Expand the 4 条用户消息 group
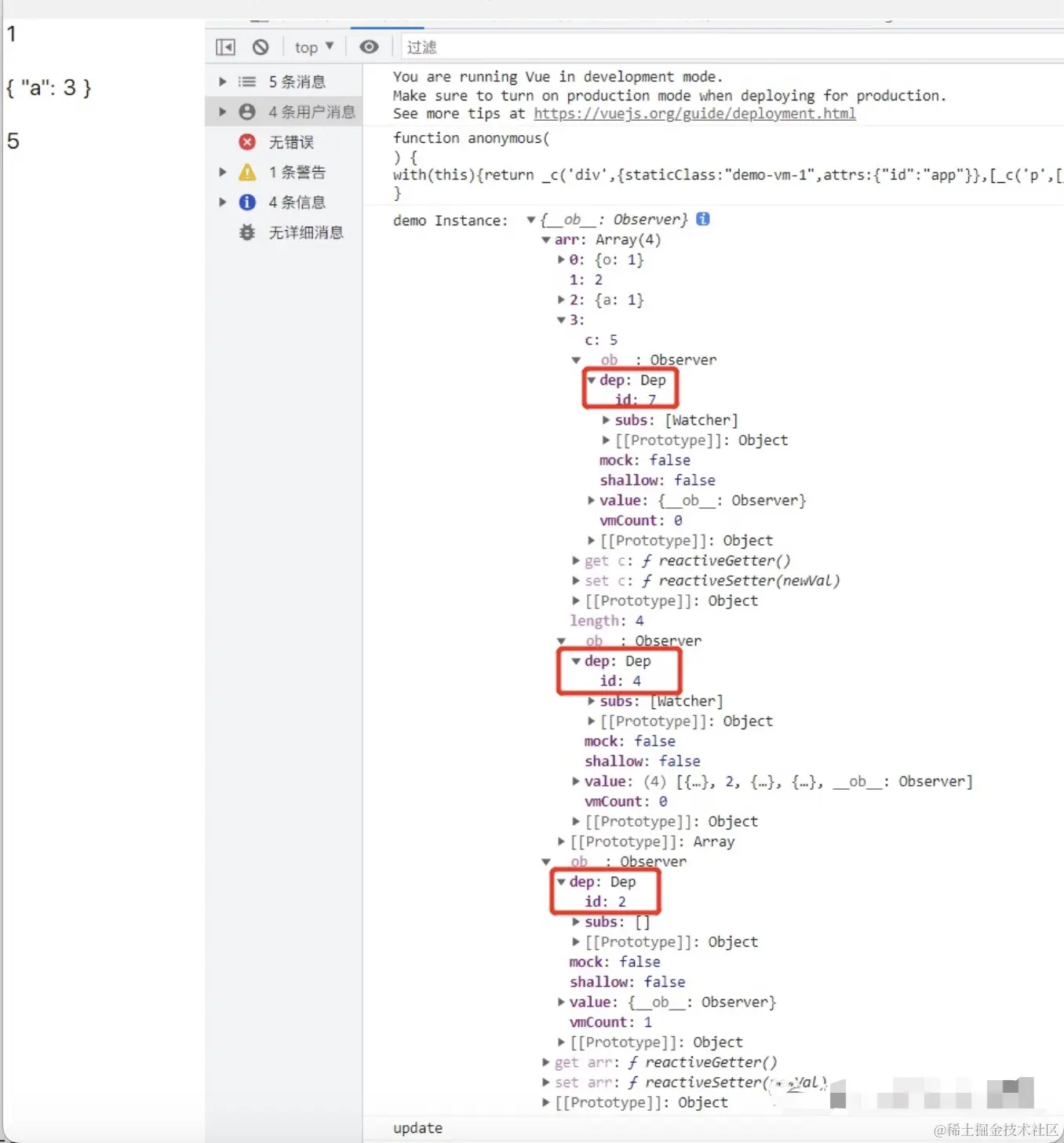The image size is (1064, 1143). (x=223, y=111)
